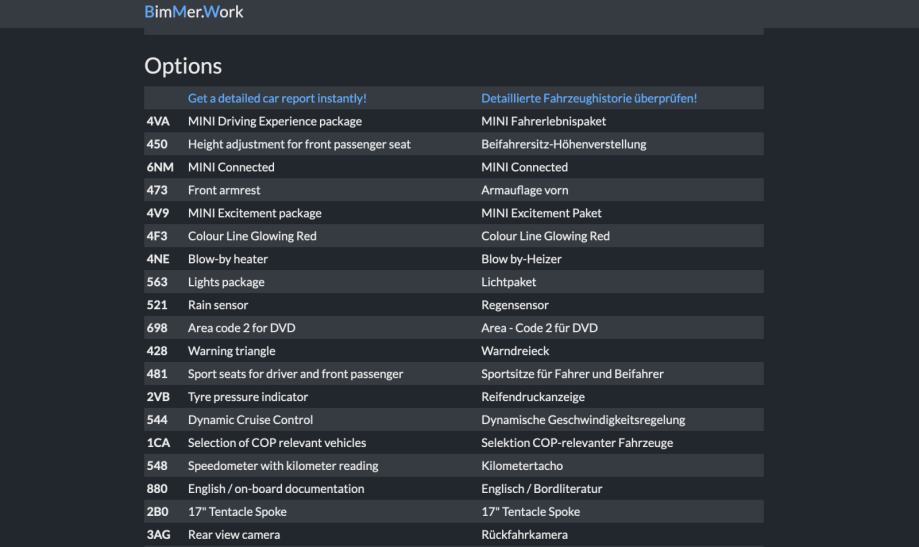The width and height of the screenshot is (919, 547).
Task: Click 'MINI Driving Experience package' text
Action: (x=268, y=121)
